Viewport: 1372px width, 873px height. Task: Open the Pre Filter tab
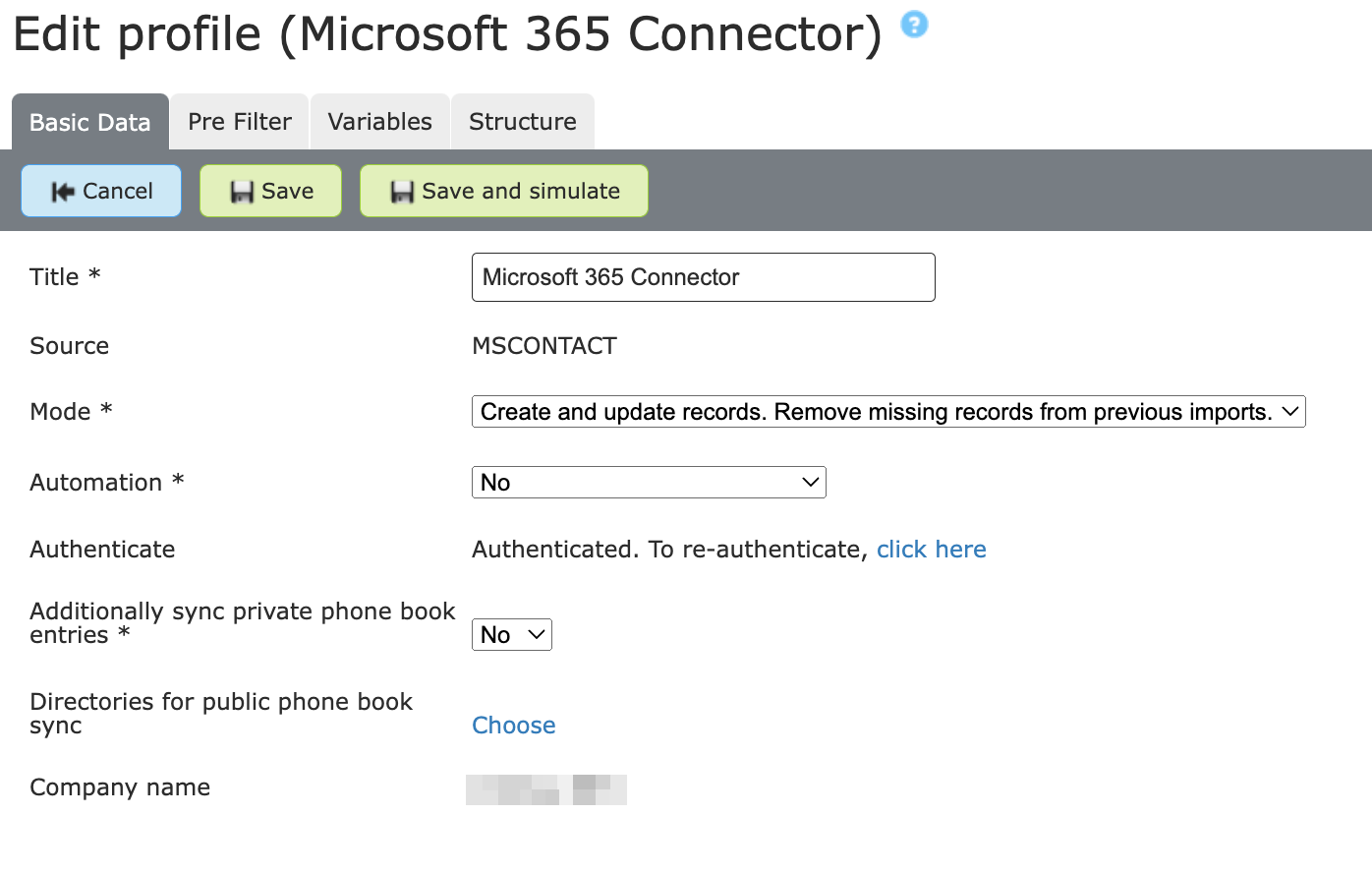240,122
